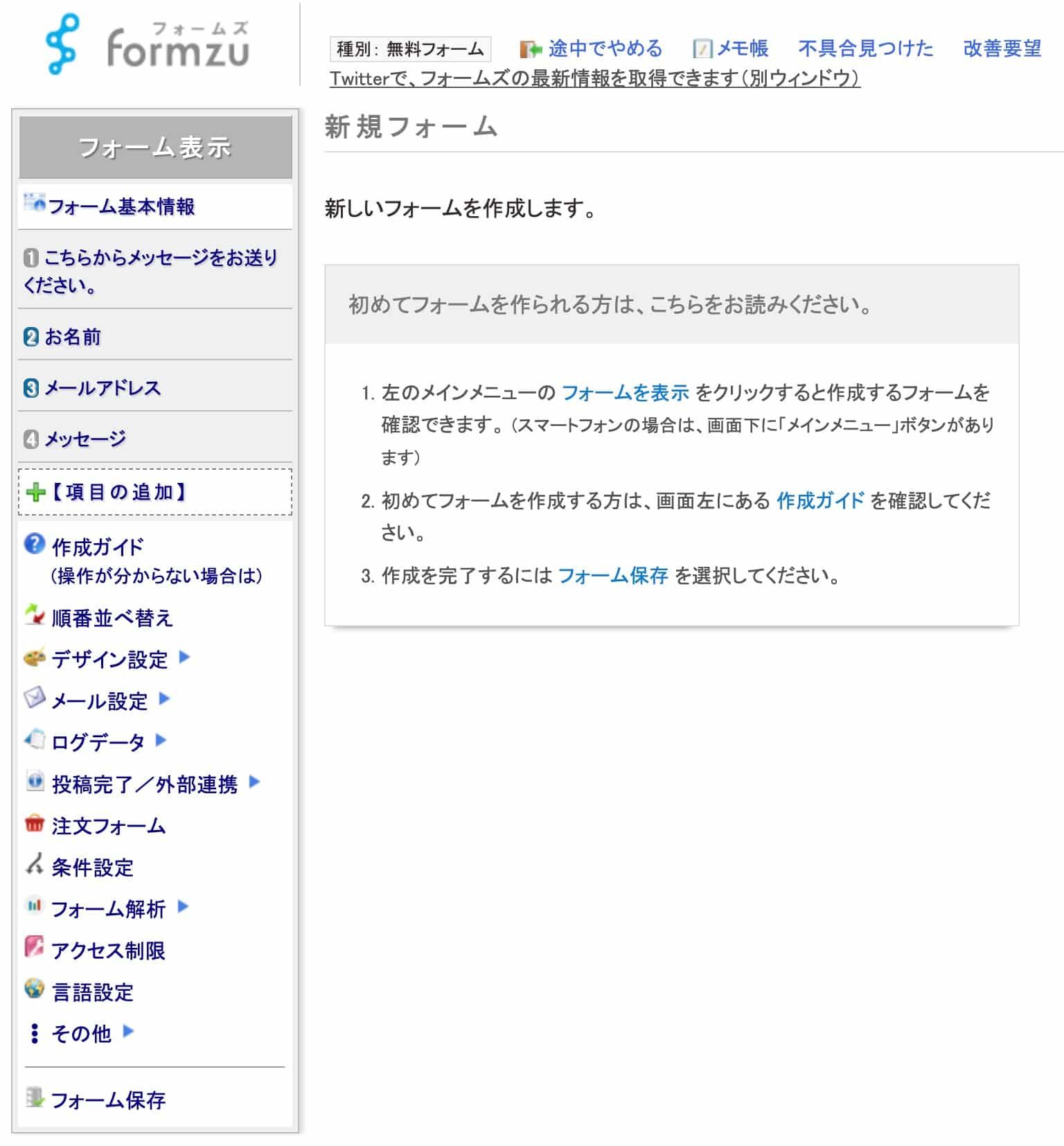Click the bar chart icon for フォーム解析
The image size is (1064, 1146).
point(34,905)
